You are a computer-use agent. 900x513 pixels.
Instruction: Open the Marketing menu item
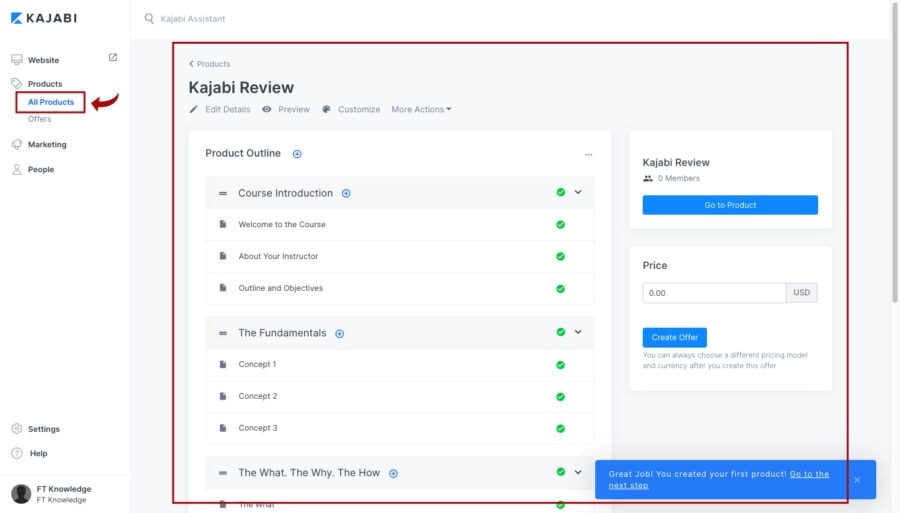[47, 145]
